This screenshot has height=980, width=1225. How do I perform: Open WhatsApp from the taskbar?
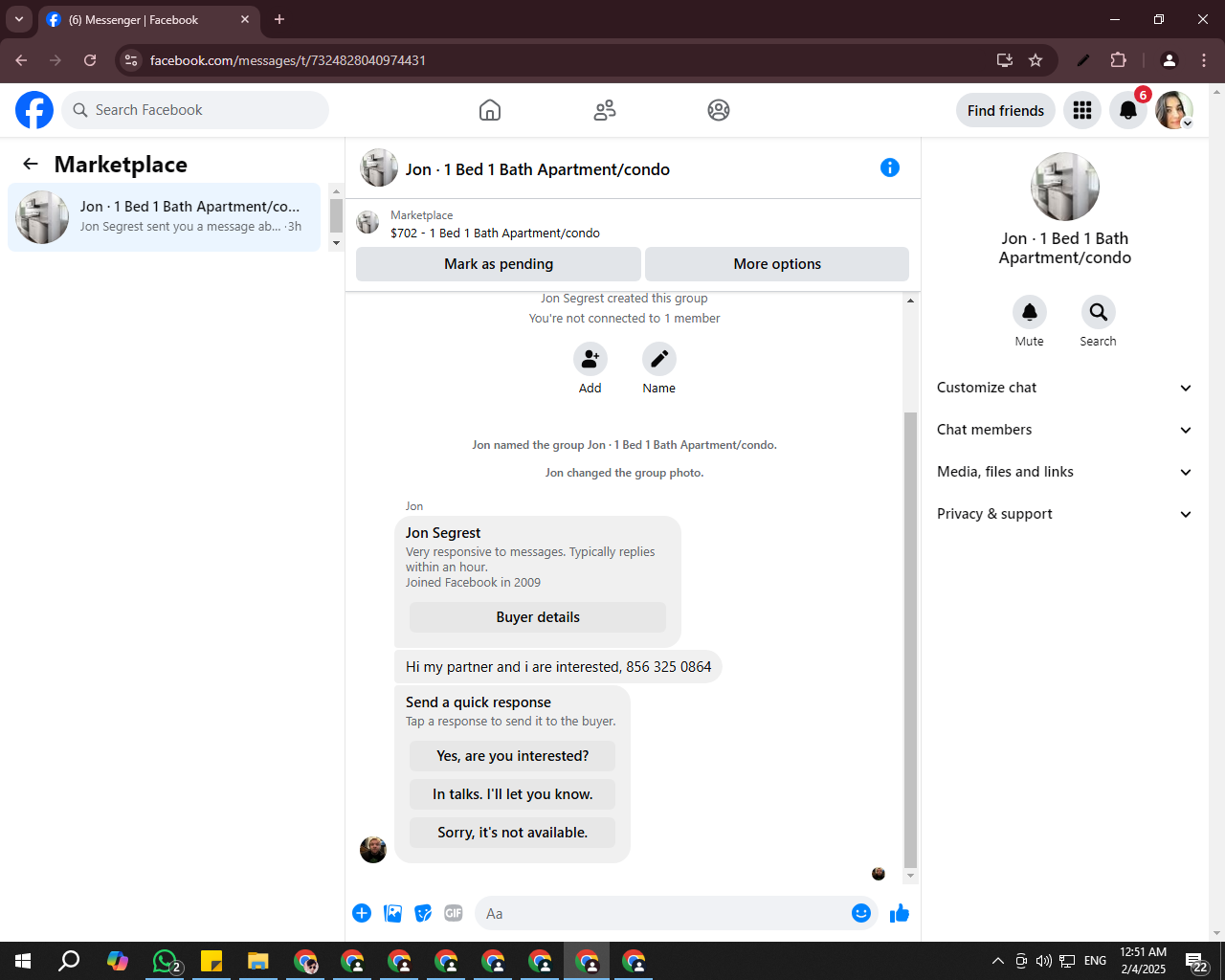click(x=165, y=961)
